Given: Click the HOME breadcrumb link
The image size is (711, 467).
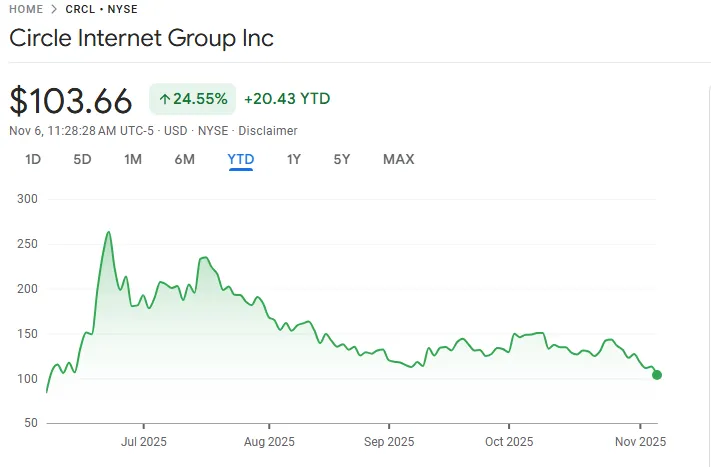Looking at the screenshot, I should 26,9.
